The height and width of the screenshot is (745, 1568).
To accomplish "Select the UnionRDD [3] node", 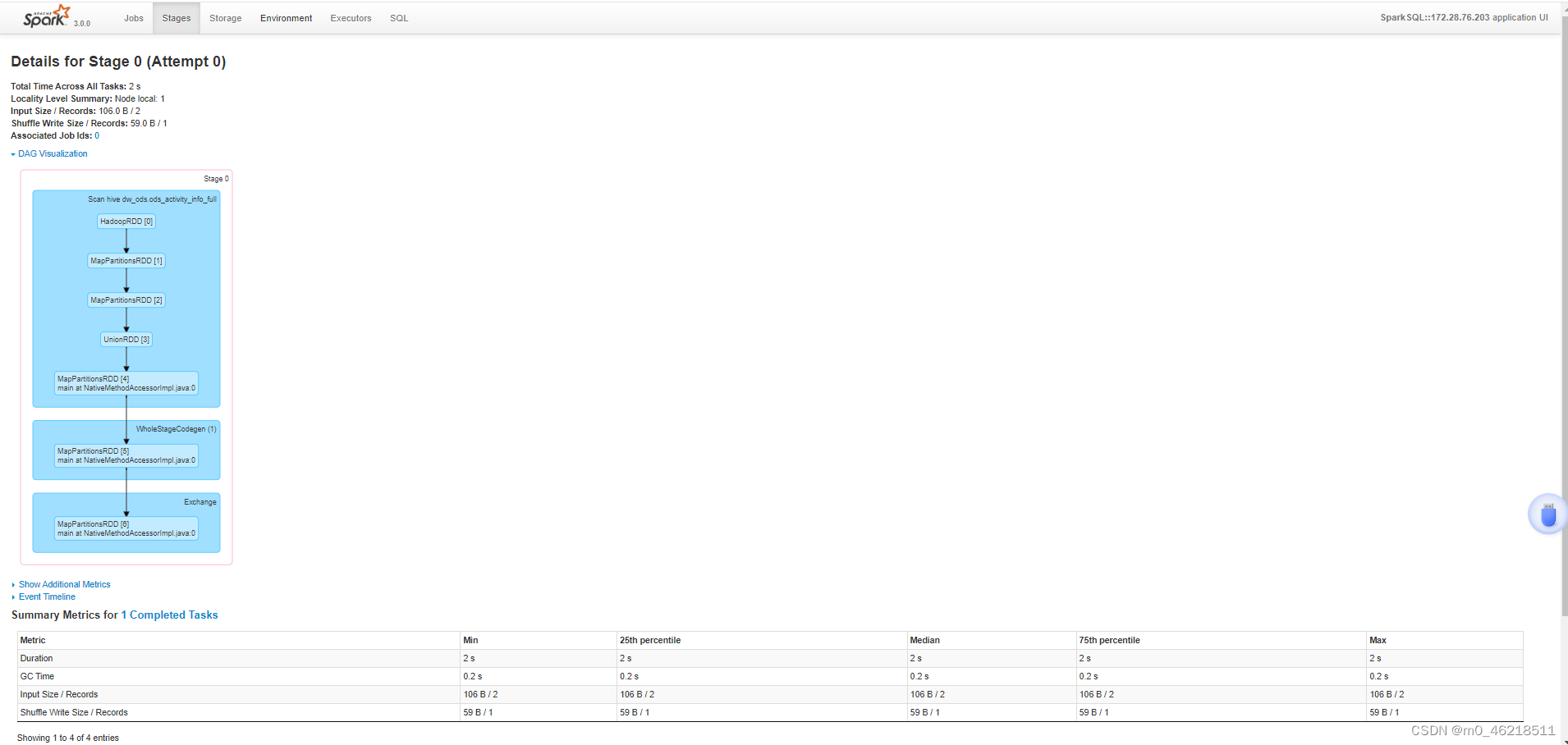I will 126,340.
